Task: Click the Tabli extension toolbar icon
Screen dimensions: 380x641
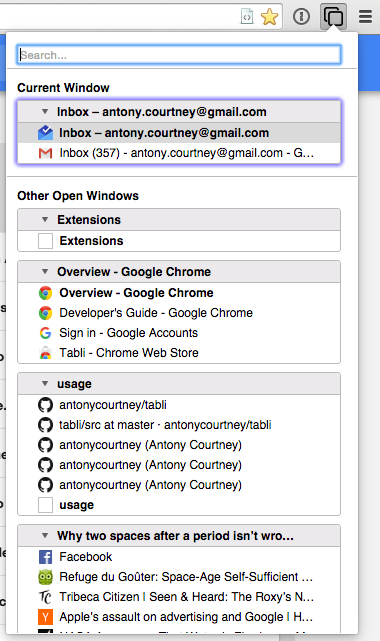Action: point(333,17)
